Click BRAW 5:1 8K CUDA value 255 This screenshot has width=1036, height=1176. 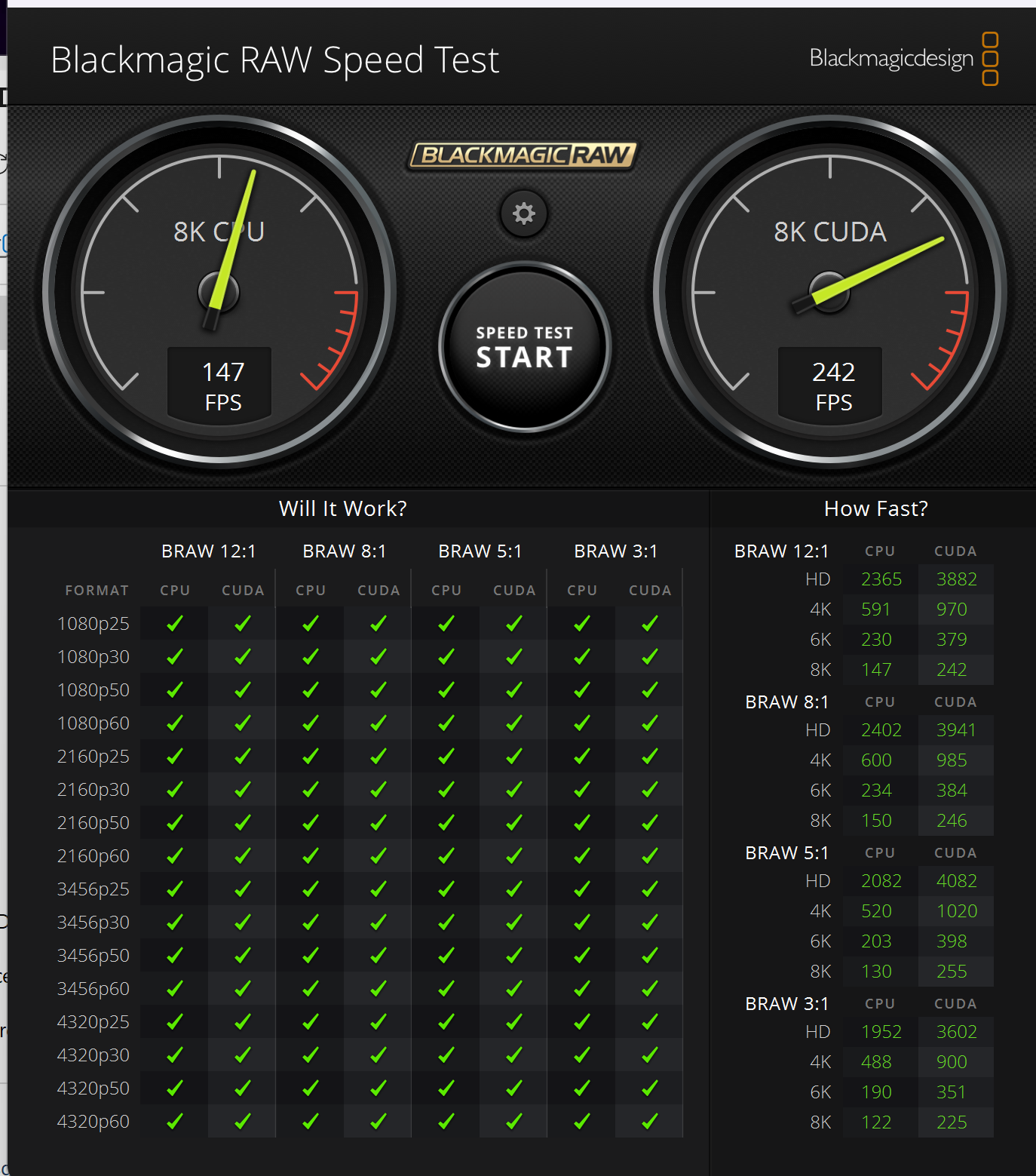click(x=952, y=972)
